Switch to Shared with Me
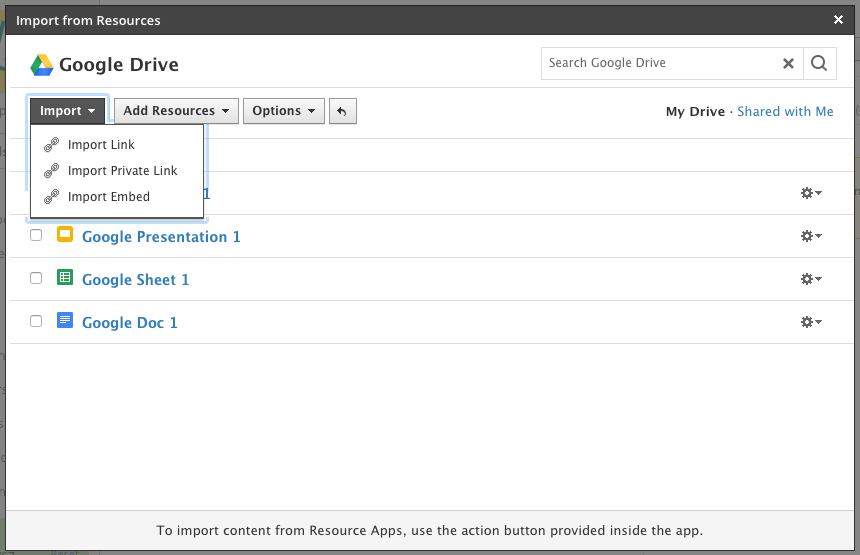Image resolution: width=860 pixels, height=555 pixels. [785, 111]
